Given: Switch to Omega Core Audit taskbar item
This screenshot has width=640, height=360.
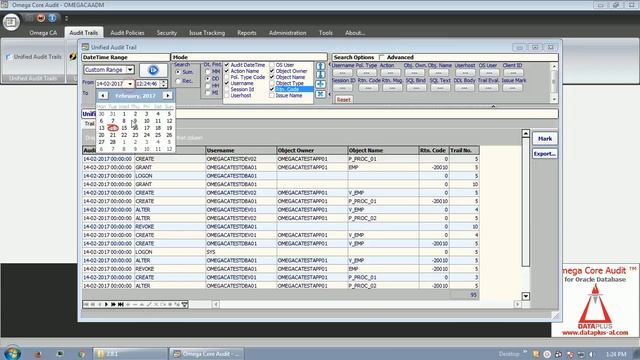Looking at the screenshot, I should click(x=206, y=354).
